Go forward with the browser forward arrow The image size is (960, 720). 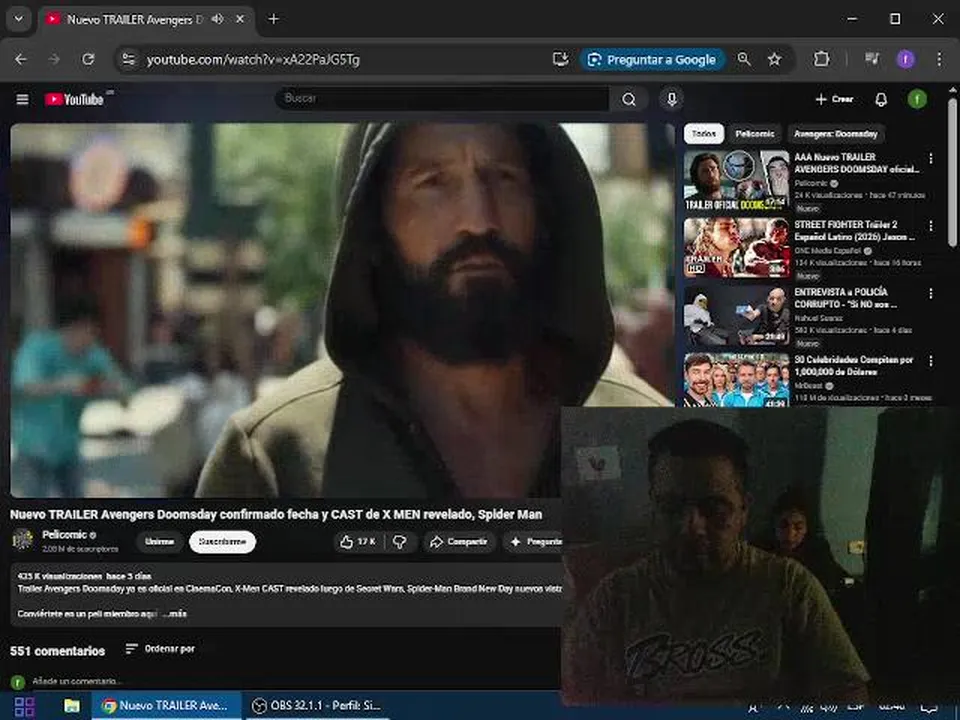point(54,59)
